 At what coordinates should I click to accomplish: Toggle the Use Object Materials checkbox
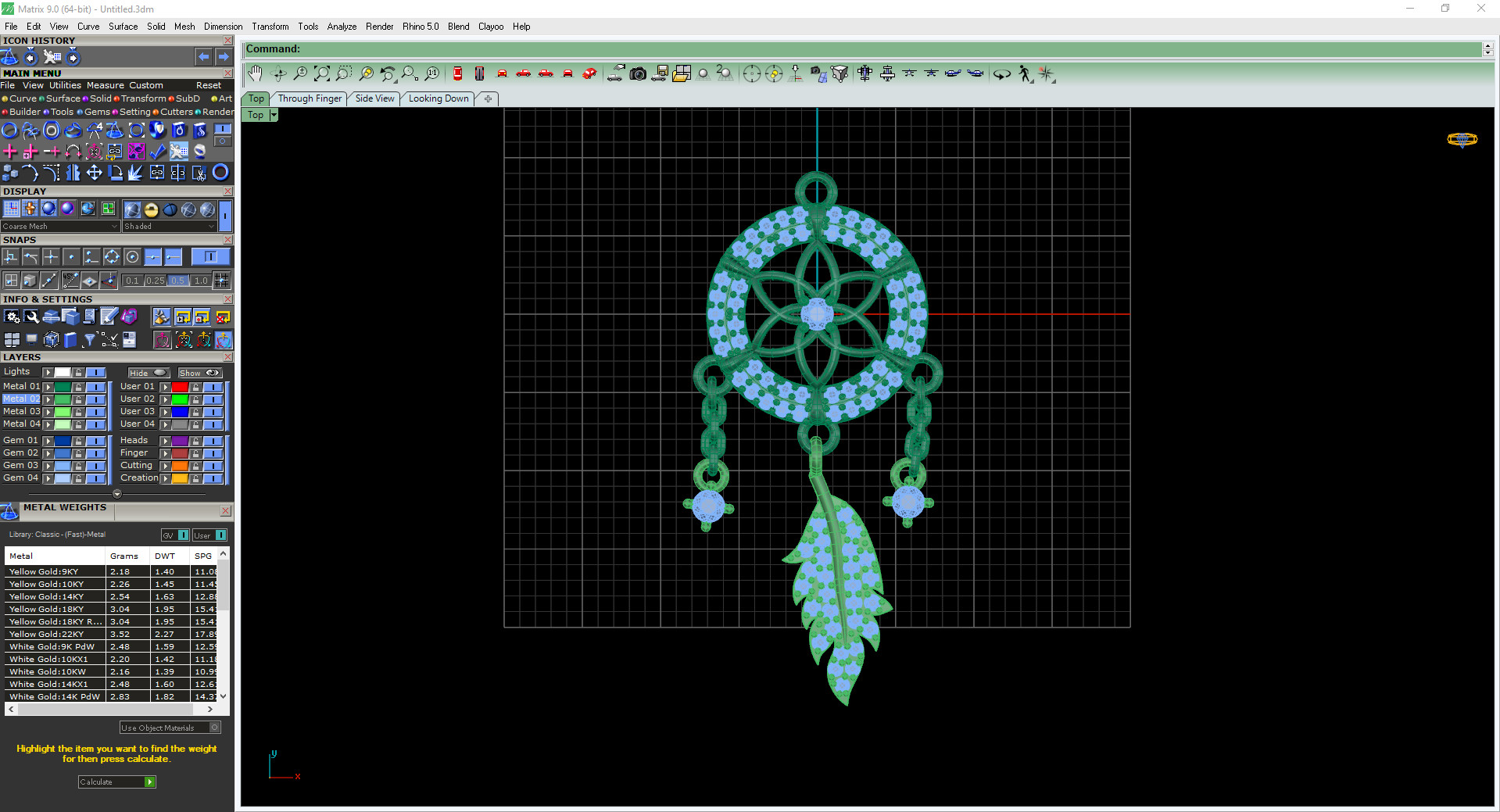coord(215,728)
